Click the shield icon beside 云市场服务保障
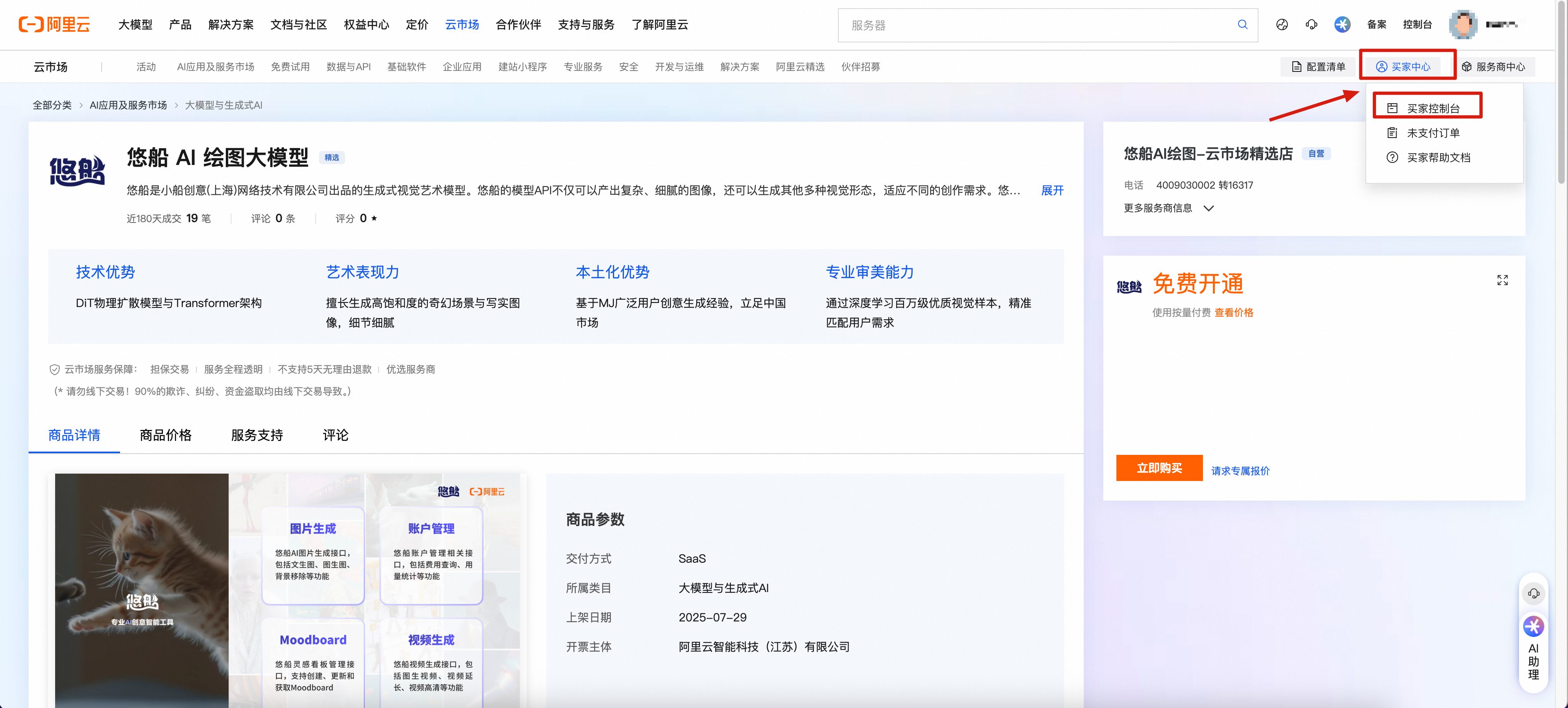Screen dimensions: 1568x708 click(54, 370)
